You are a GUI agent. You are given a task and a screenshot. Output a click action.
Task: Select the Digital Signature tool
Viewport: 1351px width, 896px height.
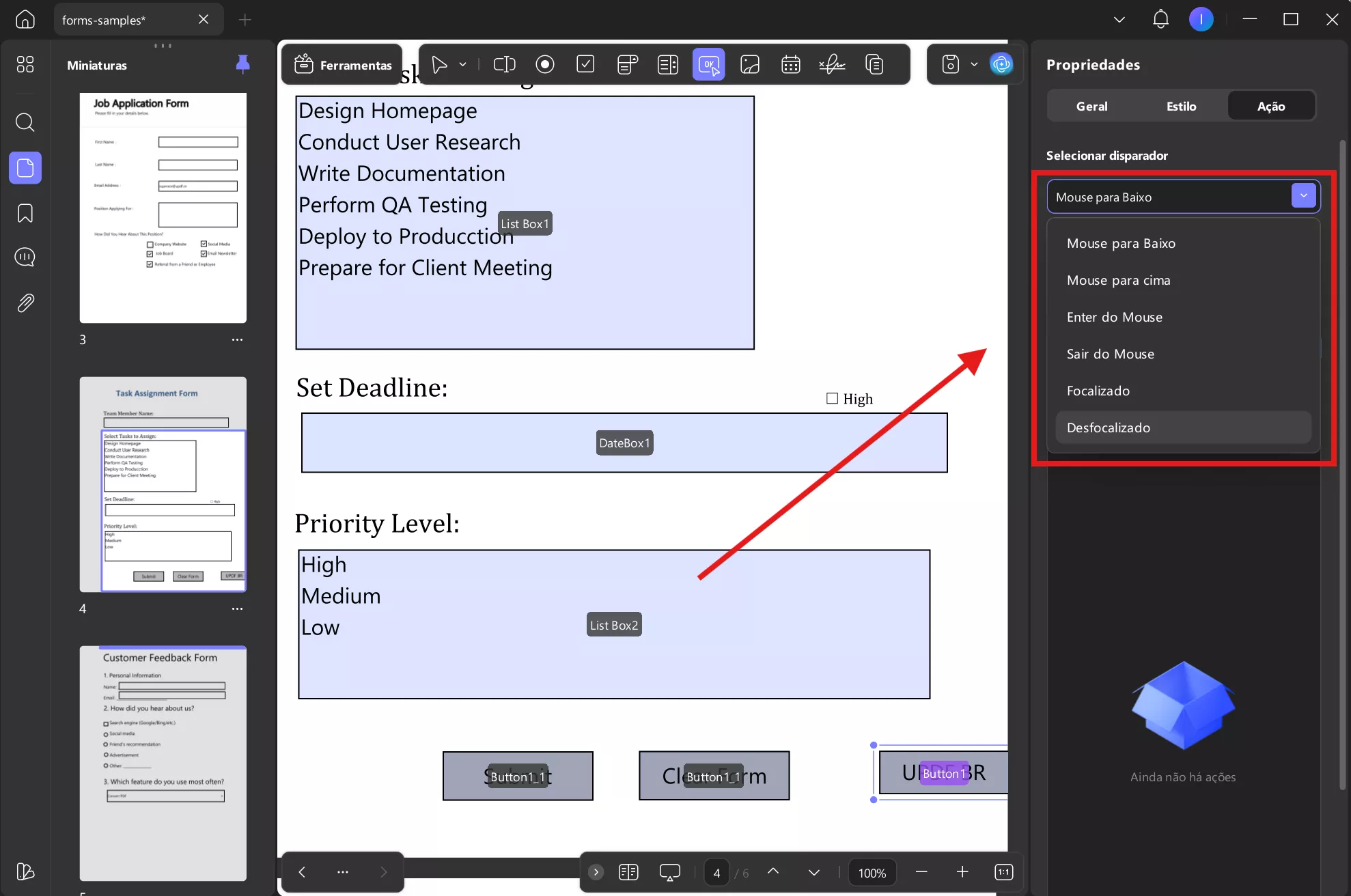pyautogui.click(x=832, y=64)
